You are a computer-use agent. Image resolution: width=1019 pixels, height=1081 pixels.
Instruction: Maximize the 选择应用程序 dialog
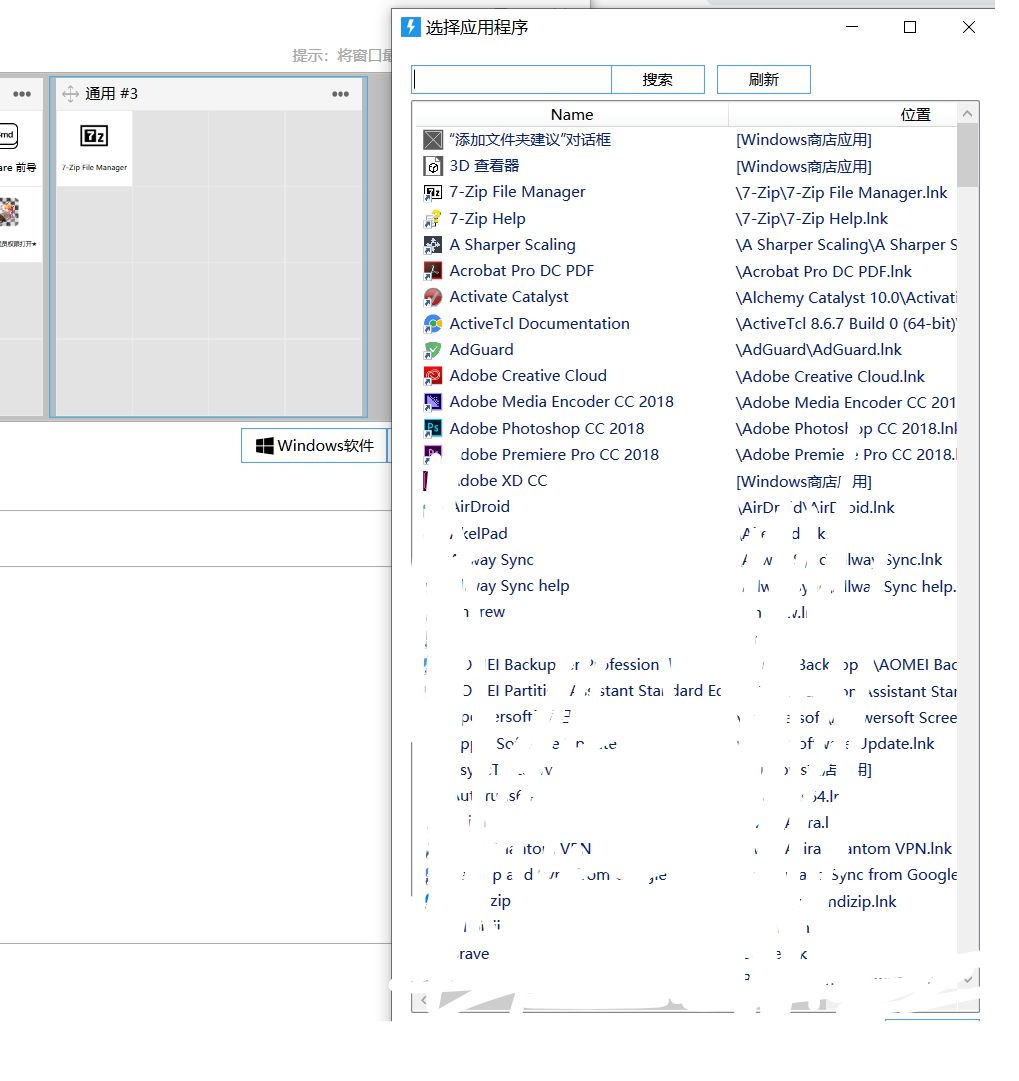click(910, 27)
